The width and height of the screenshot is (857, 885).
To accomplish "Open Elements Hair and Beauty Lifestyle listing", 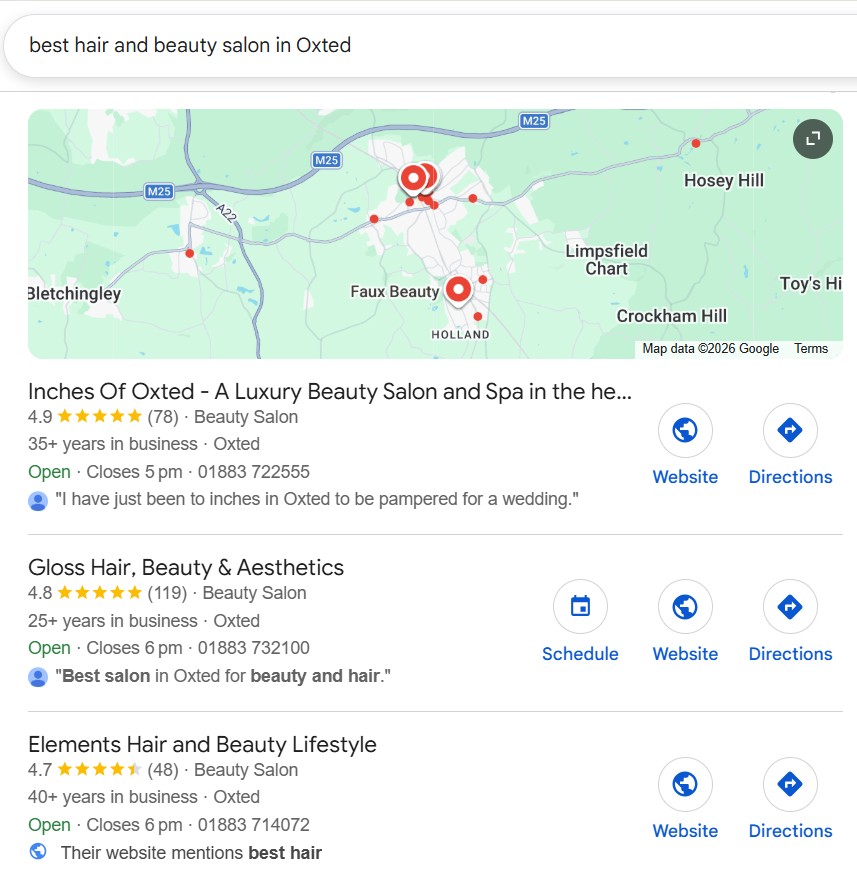I will (202, 744).
